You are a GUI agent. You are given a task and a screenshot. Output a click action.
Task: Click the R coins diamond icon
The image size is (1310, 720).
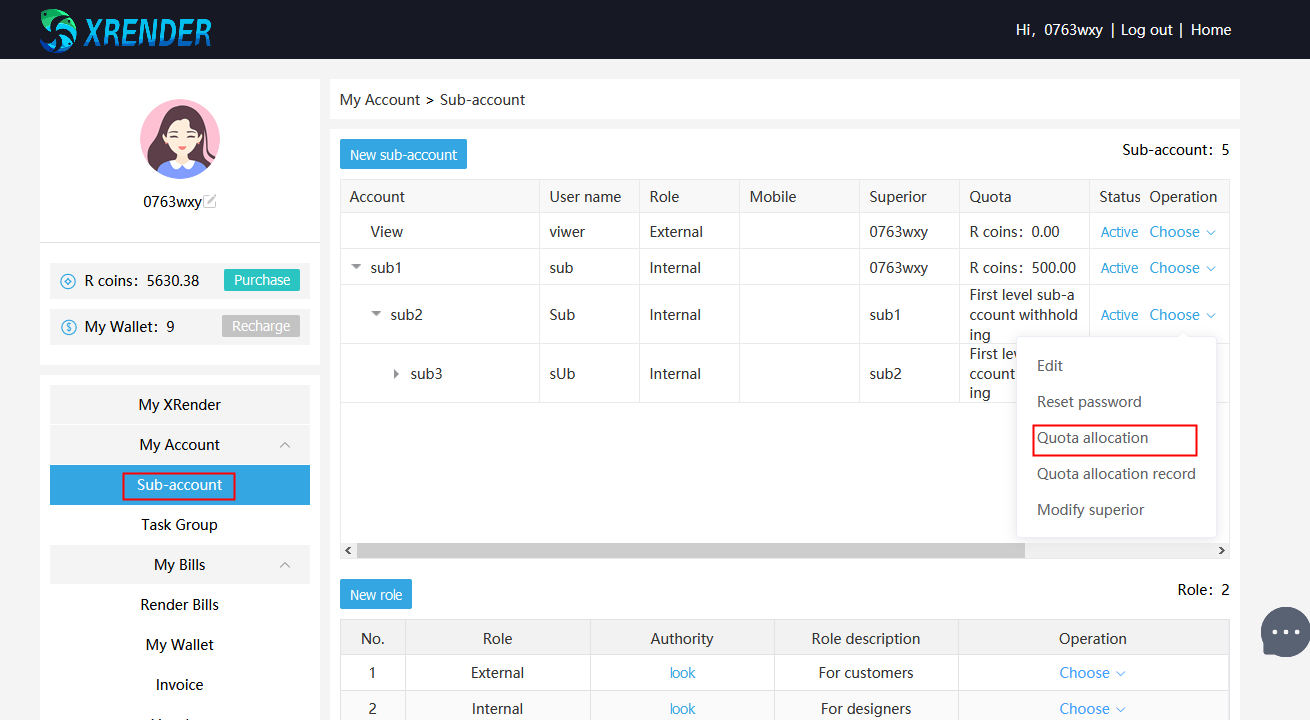tap(68, 281)
